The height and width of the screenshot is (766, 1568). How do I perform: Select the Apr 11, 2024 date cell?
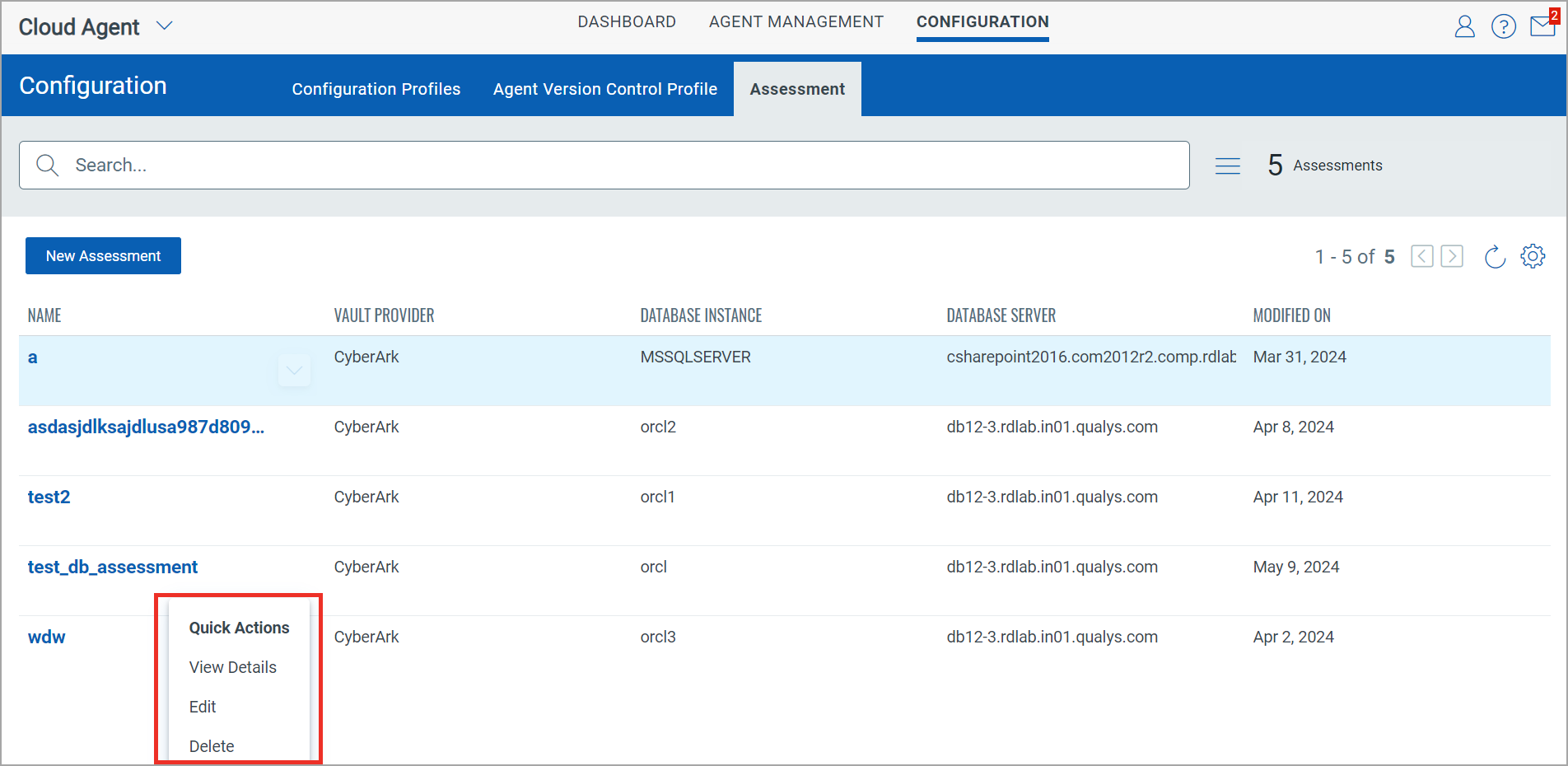point(1298,497)
